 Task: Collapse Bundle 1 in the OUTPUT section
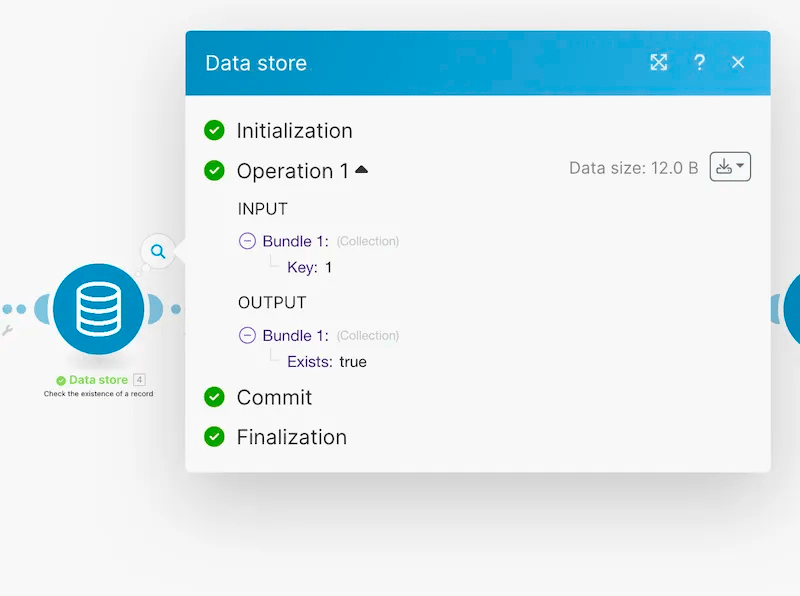246,335
